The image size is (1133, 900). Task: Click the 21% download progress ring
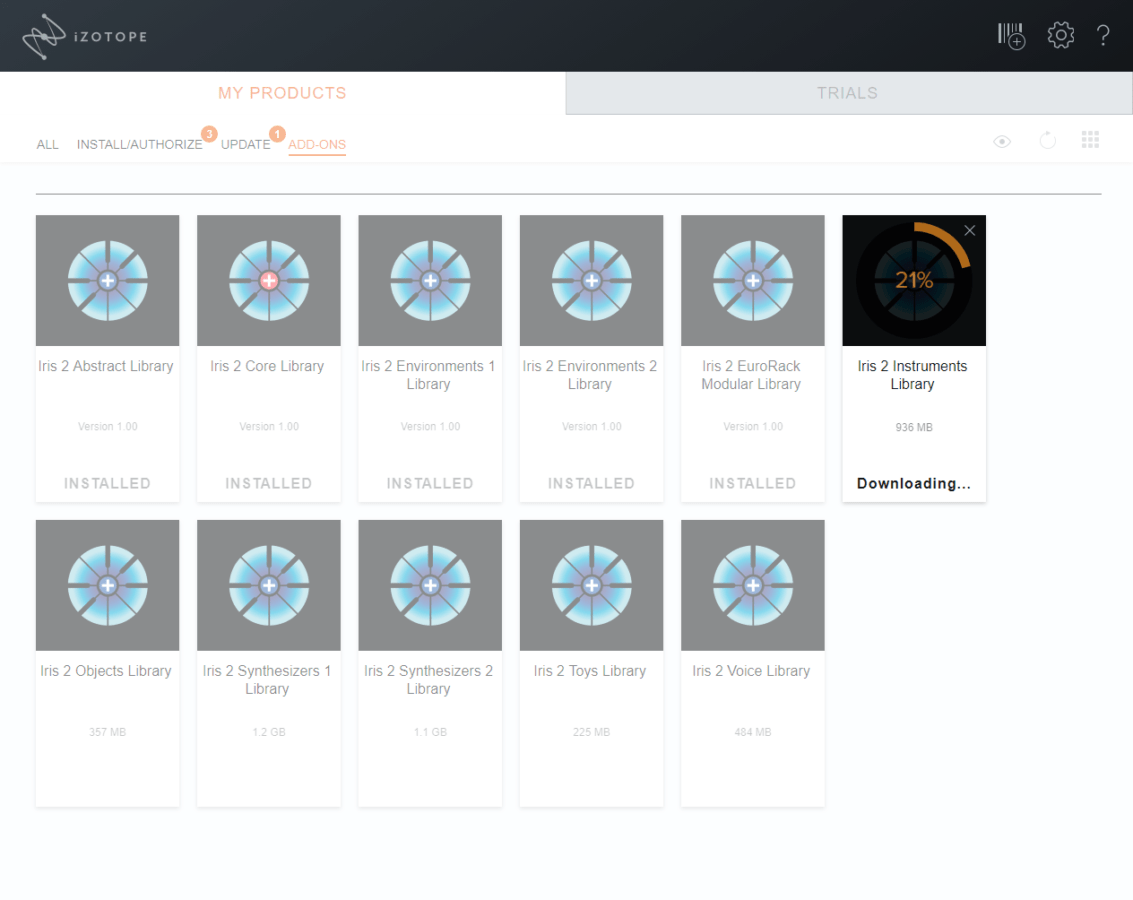[914, 281]
